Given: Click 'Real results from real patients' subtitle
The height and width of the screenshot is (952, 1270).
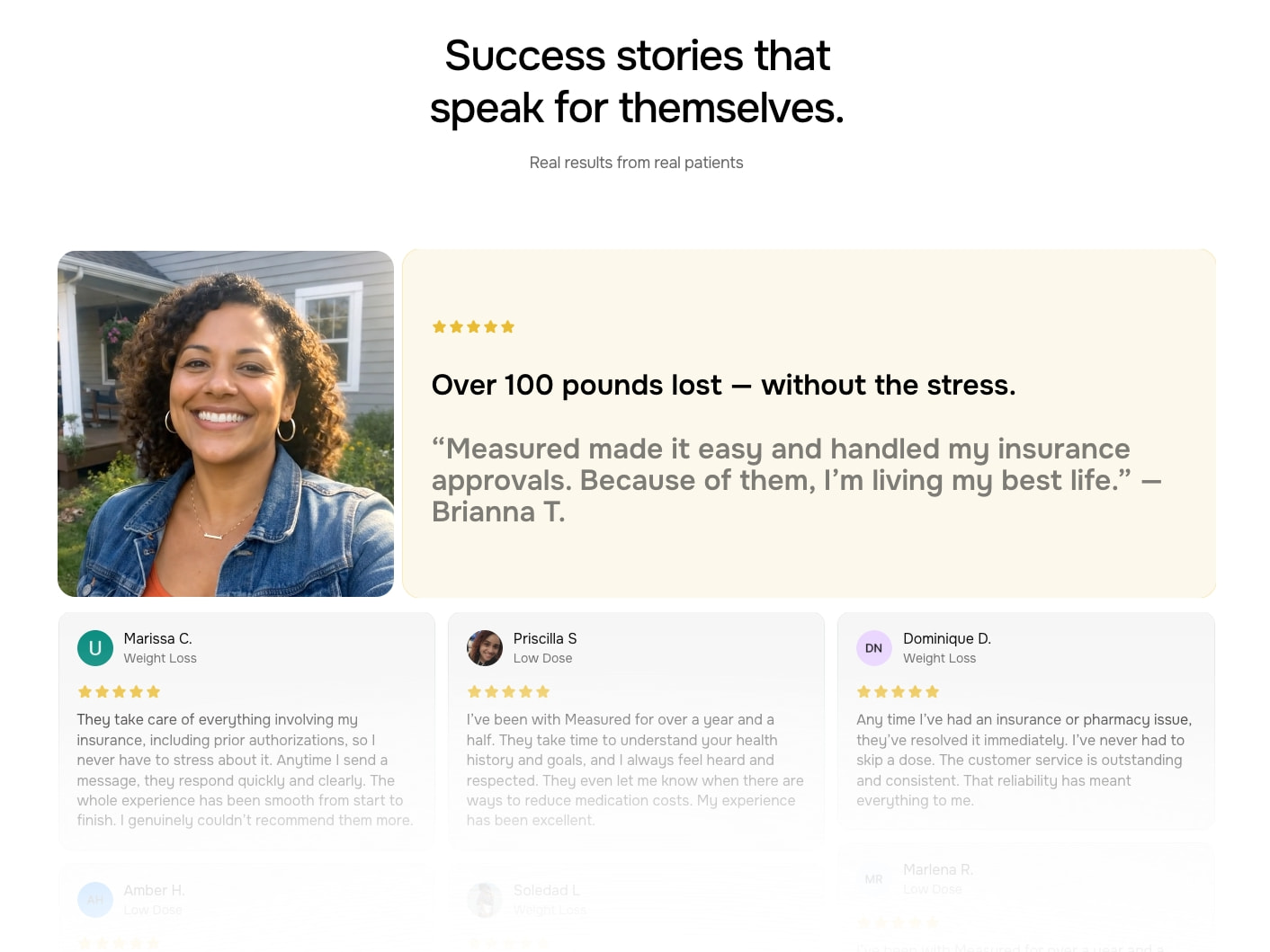Looking at the screenshot, I should coord(636,163).
